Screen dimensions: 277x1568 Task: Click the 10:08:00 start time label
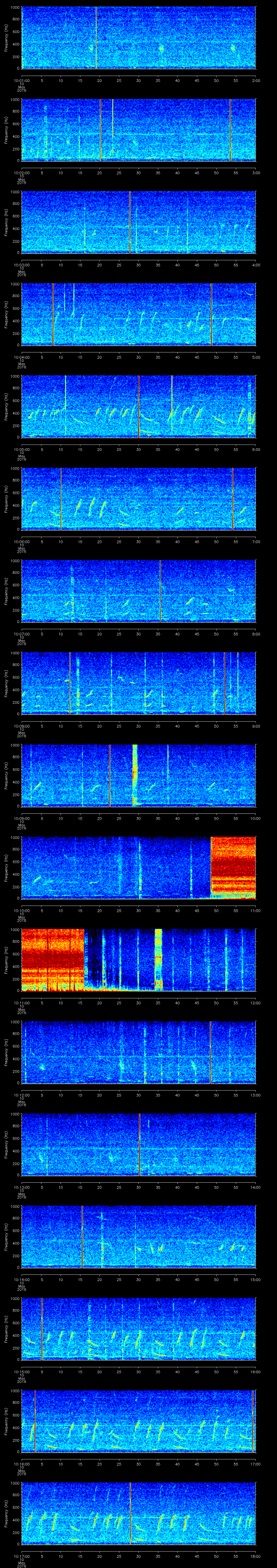(x=22, y=726)
